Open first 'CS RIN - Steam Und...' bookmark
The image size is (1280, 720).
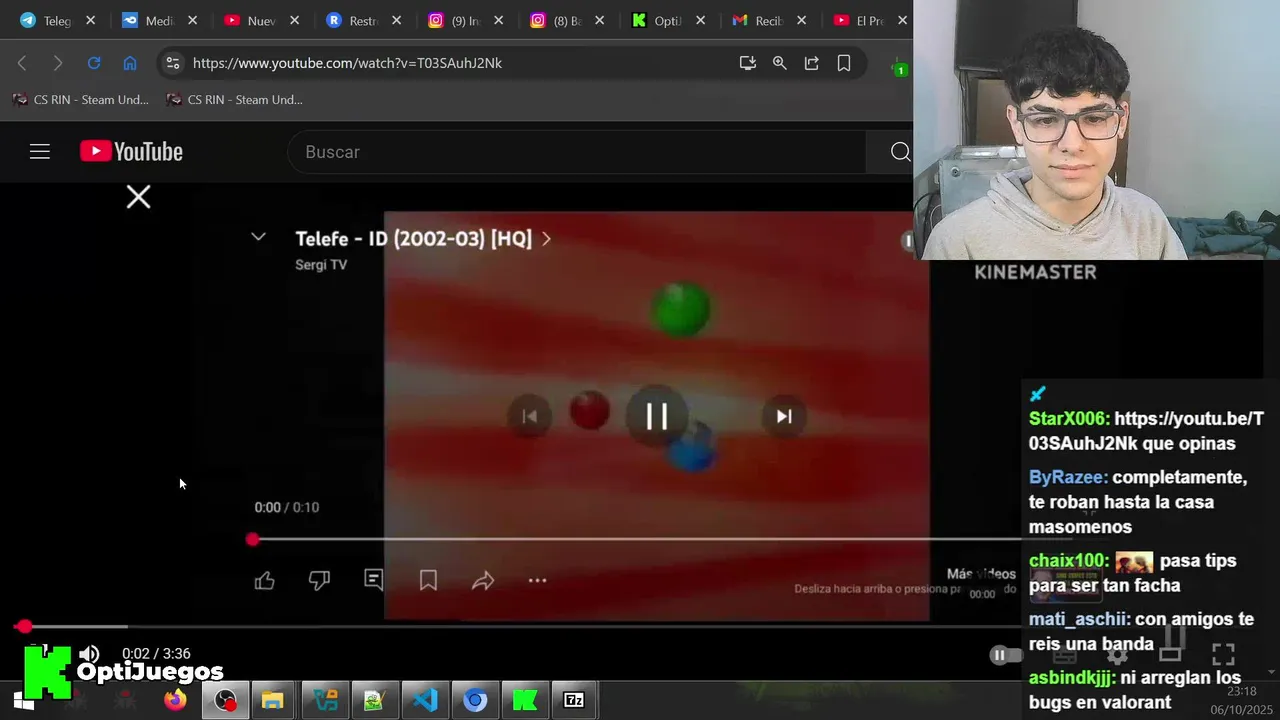click(80, 99)
